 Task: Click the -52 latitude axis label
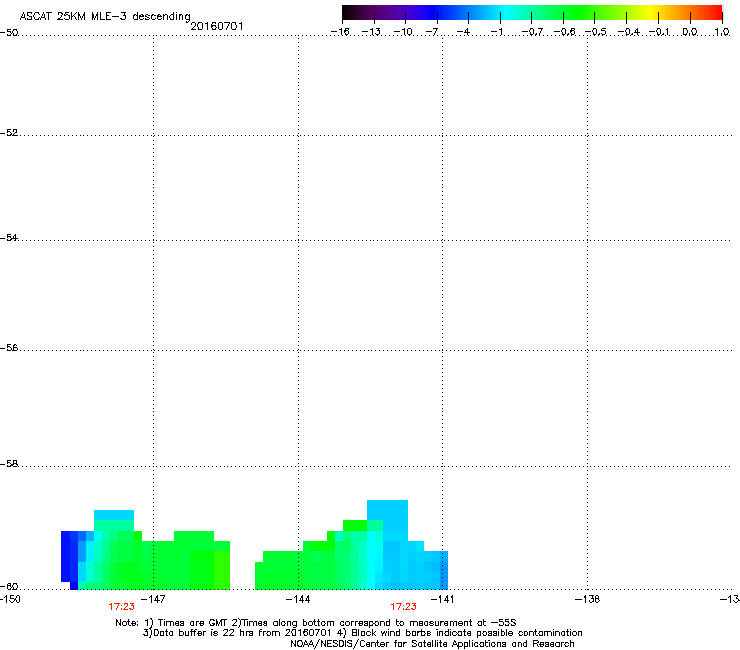(x=9, y=133)
